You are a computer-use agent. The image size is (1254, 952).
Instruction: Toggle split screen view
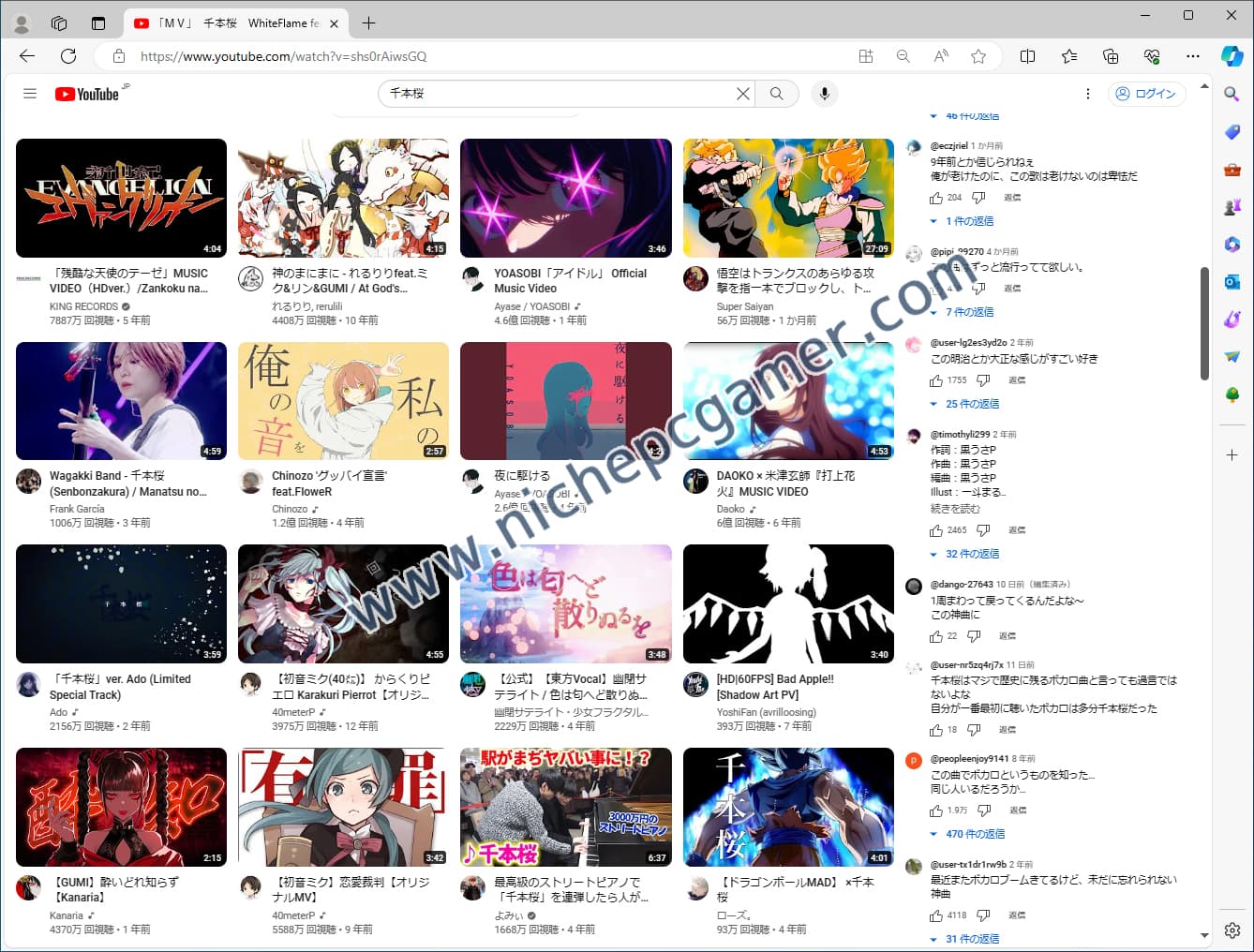click(1028, 56)
